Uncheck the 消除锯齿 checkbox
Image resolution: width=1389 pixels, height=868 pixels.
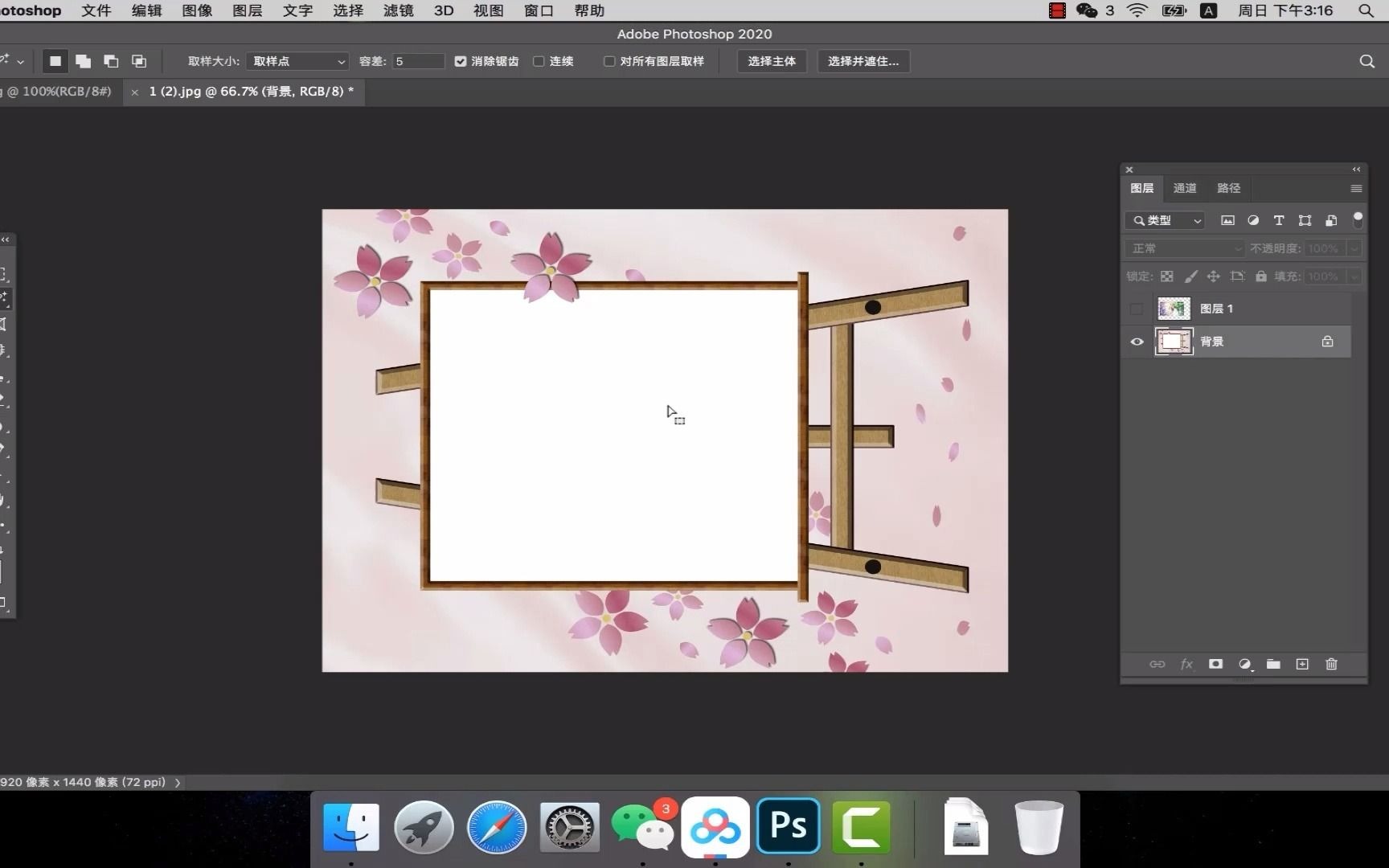coord(460,61)
